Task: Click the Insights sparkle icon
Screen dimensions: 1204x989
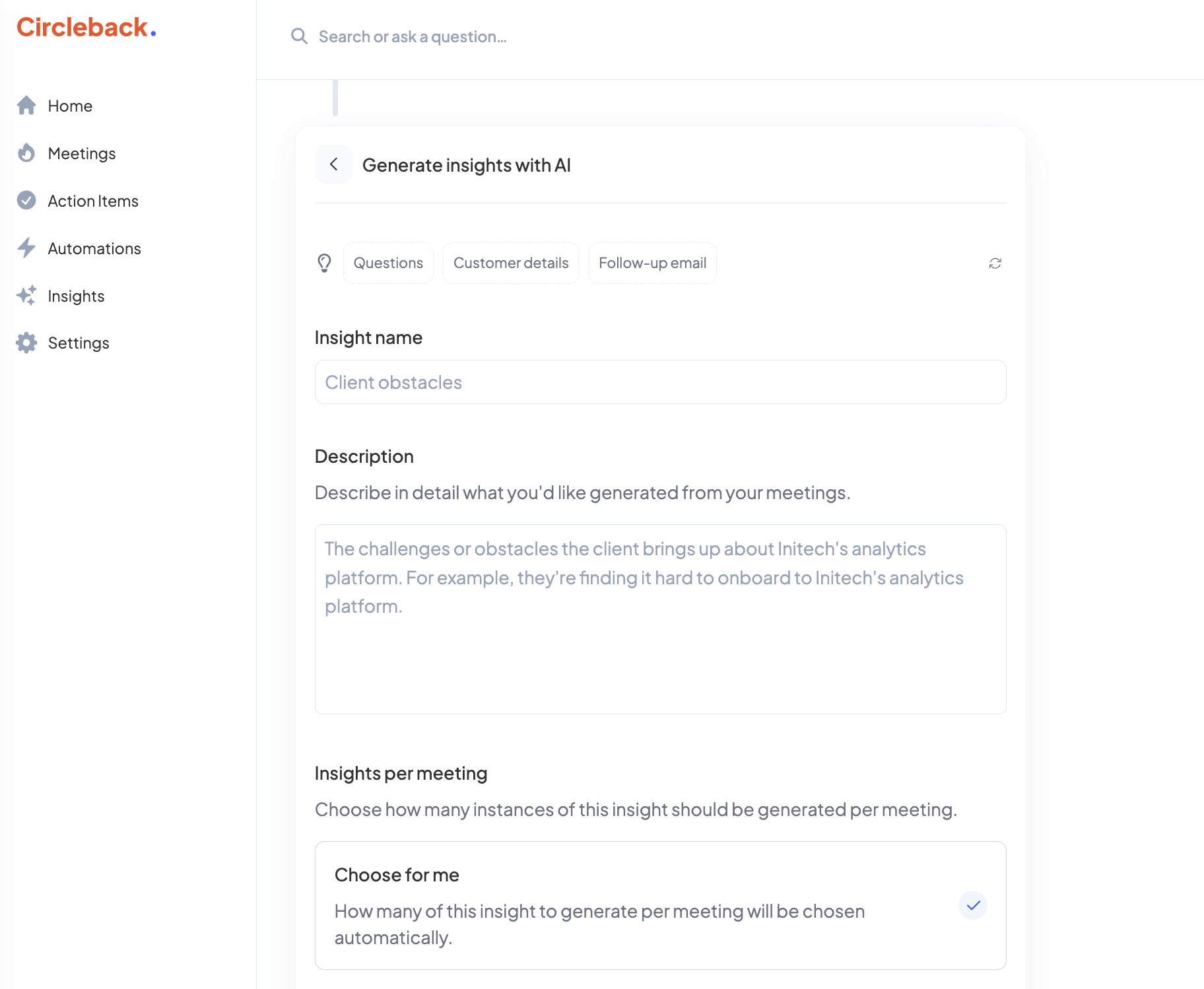Action: coord(26,295)
